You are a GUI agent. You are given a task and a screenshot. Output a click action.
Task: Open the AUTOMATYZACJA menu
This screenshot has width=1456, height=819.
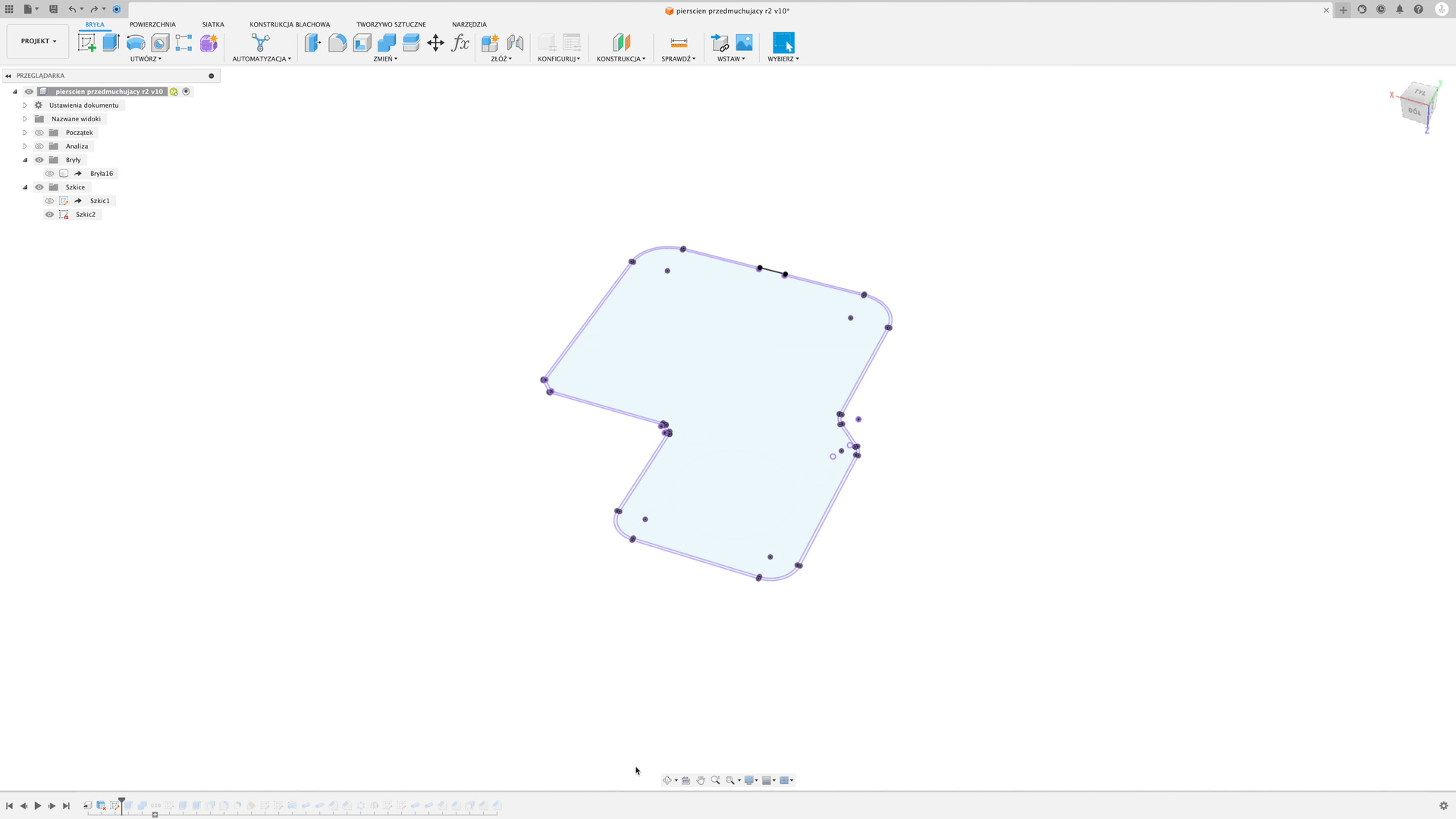(262, 58)
